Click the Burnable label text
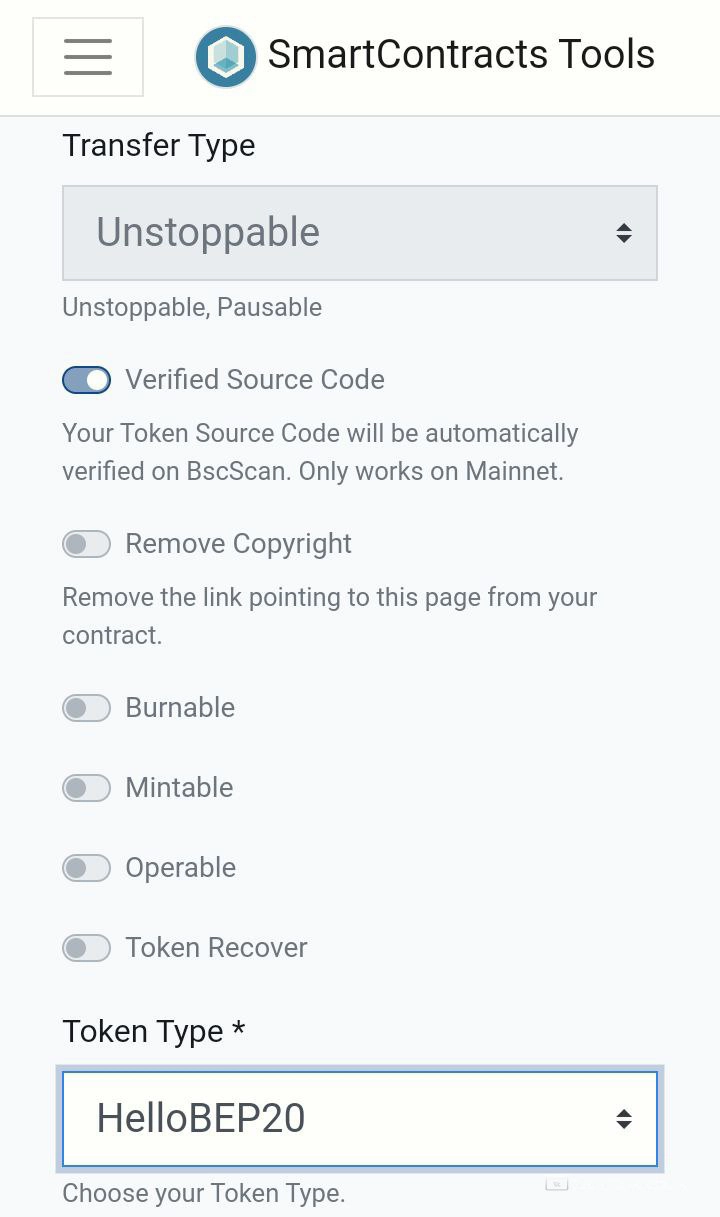The width and height of the screenshot is (720, 1217). point(180,708)
